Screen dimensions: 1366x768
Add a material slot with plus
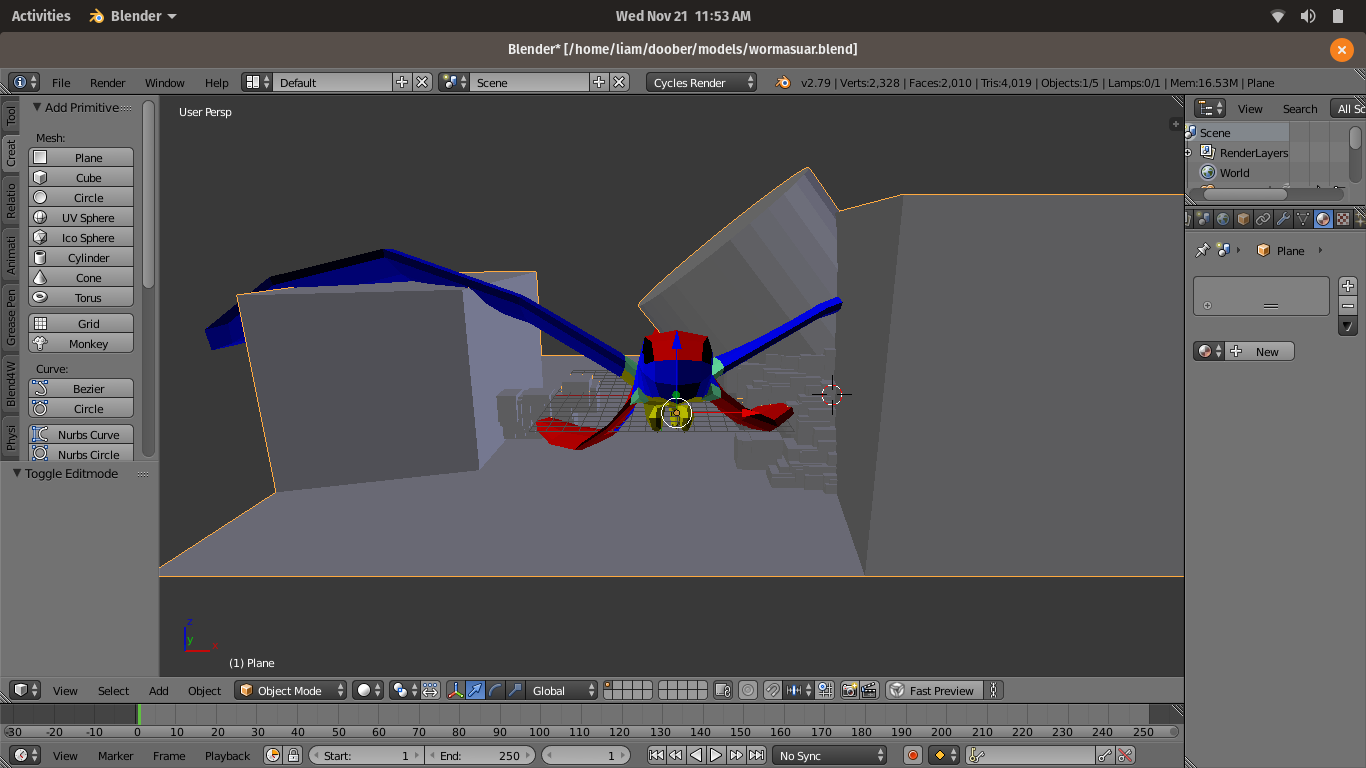pos(1348,286)
